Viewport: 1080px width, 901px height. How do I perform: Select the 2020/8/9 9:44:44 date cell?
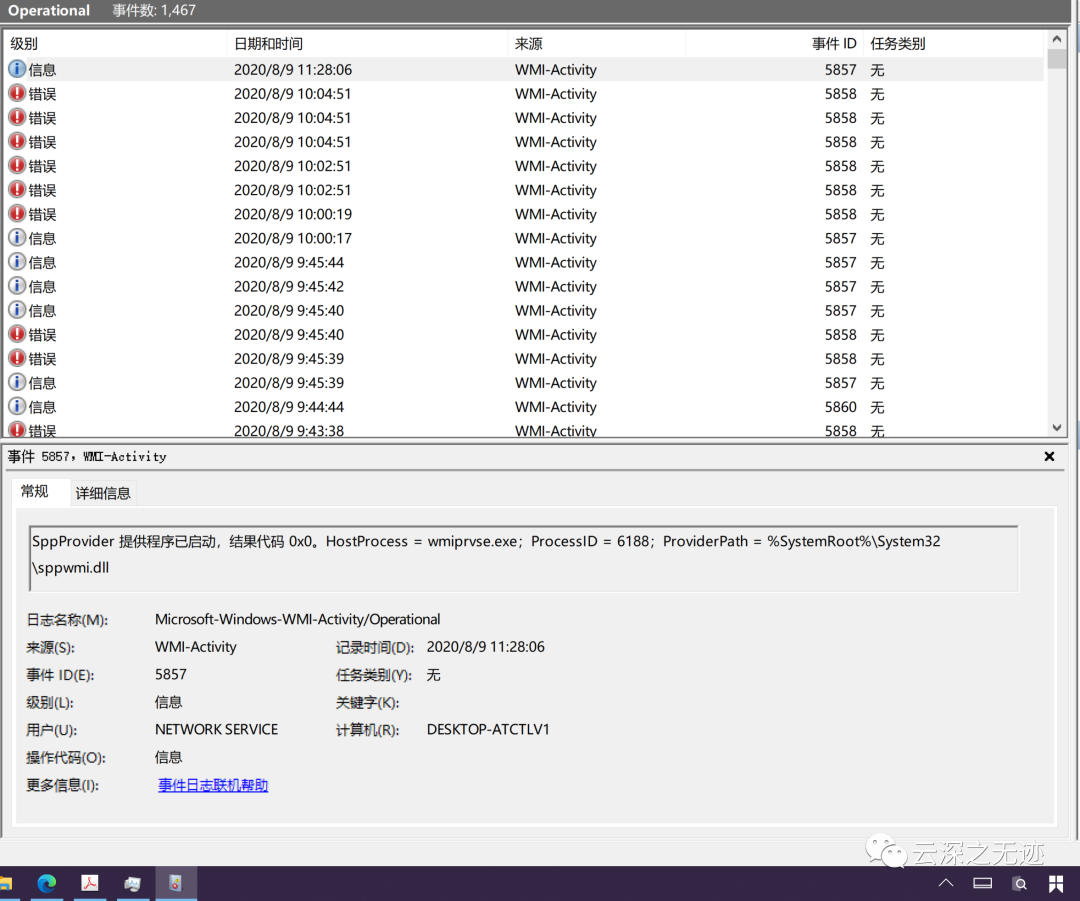coord(289,407)
